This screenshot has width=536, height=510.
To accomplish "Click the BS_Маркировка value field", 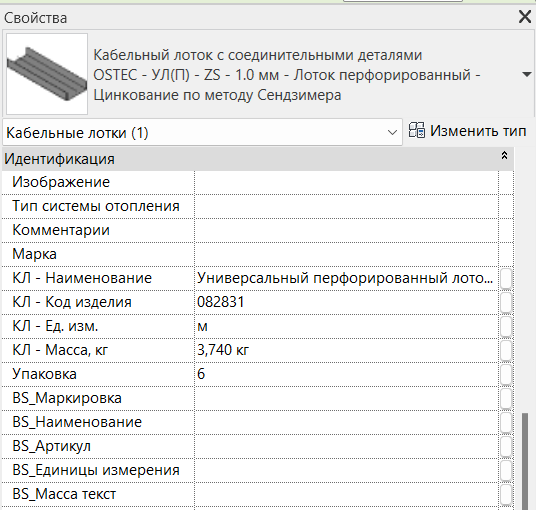I will tap(346, 399).
